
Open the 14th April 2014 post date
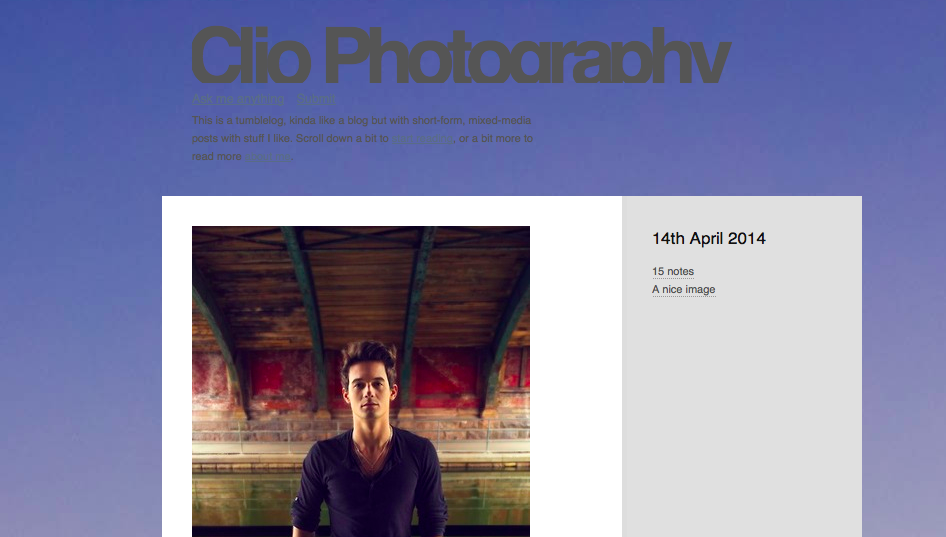pyautogui.click(x=708, y=238)
